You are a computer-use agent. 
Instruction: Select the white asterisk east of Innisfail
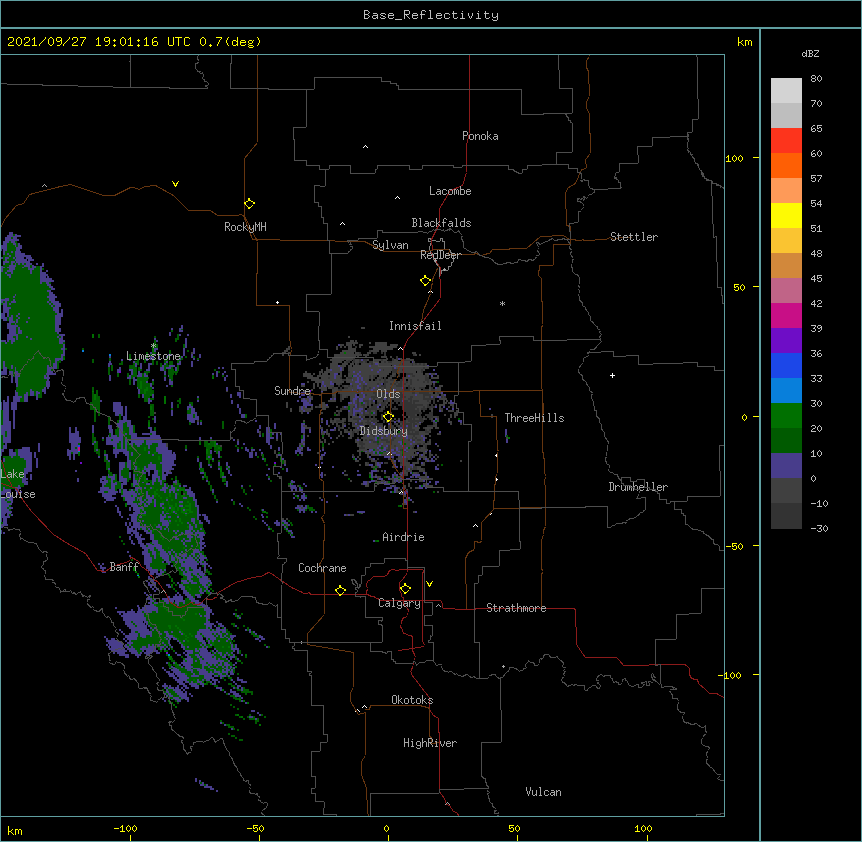pos(502,303)
